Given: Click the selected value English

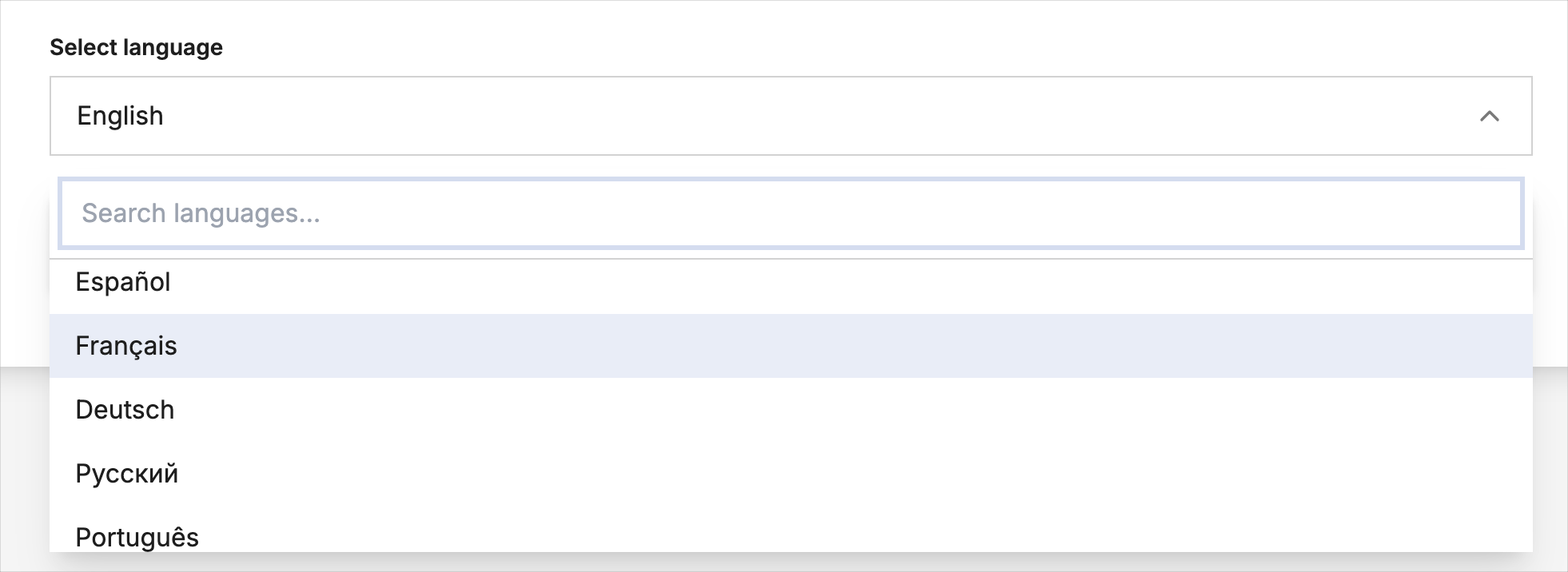Looking at the screenshot, I should click(120, 117).
